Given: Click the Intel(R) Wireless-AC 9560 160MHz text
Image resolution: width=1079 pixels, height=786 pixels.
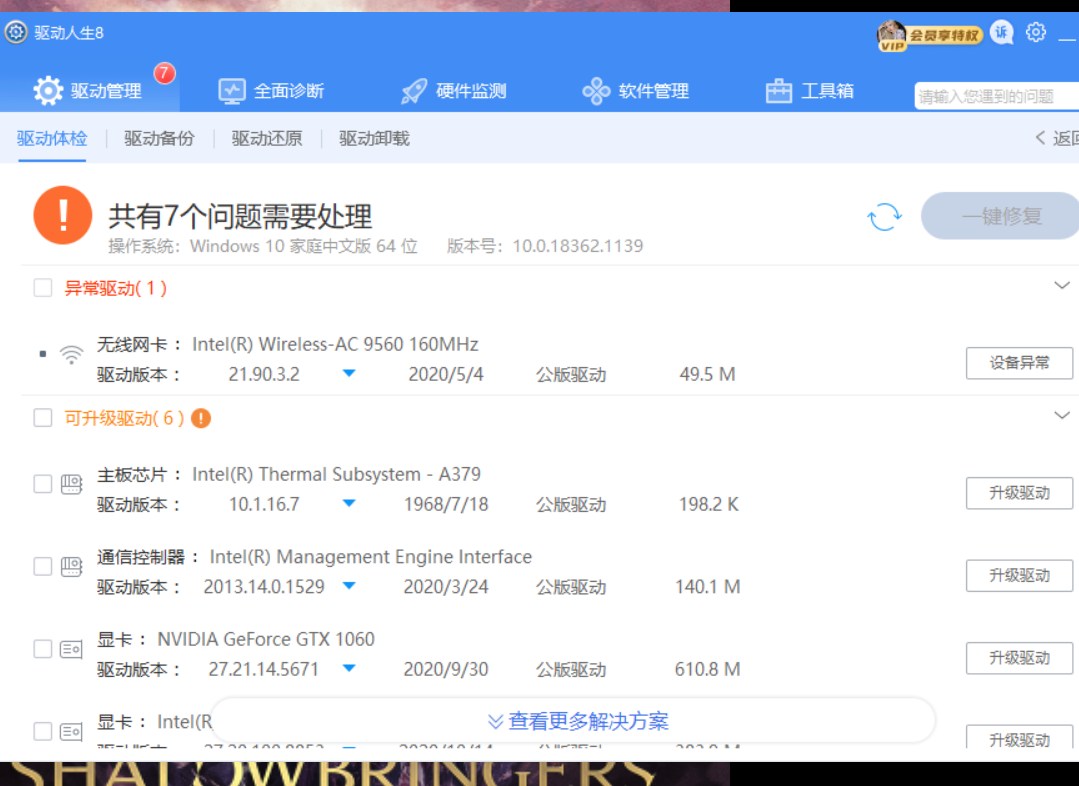Looking at the screenshot, I should pyautogui.click(x=335, y=344).
